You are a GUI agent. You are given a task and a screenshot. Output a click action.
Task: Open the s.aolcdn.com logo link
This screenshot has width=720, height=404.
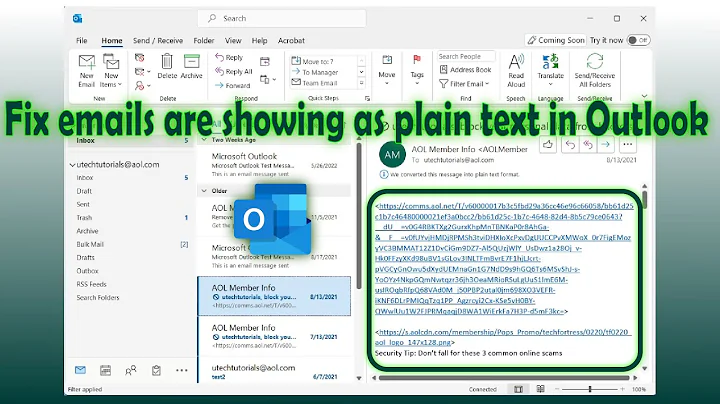pos(503,337)
